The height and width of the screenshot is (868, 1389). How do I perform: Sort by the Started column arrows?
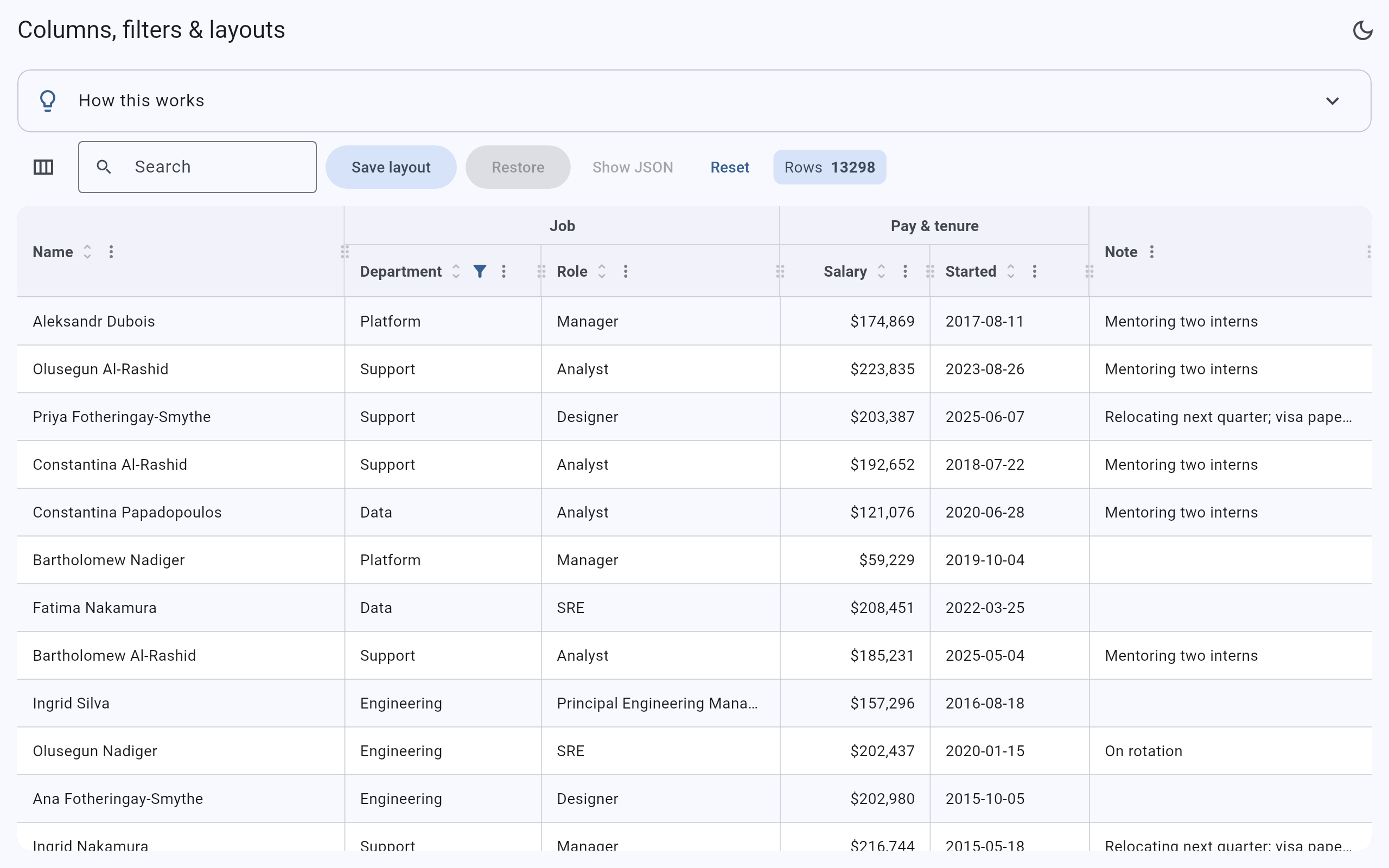[x=1011, y=272]
